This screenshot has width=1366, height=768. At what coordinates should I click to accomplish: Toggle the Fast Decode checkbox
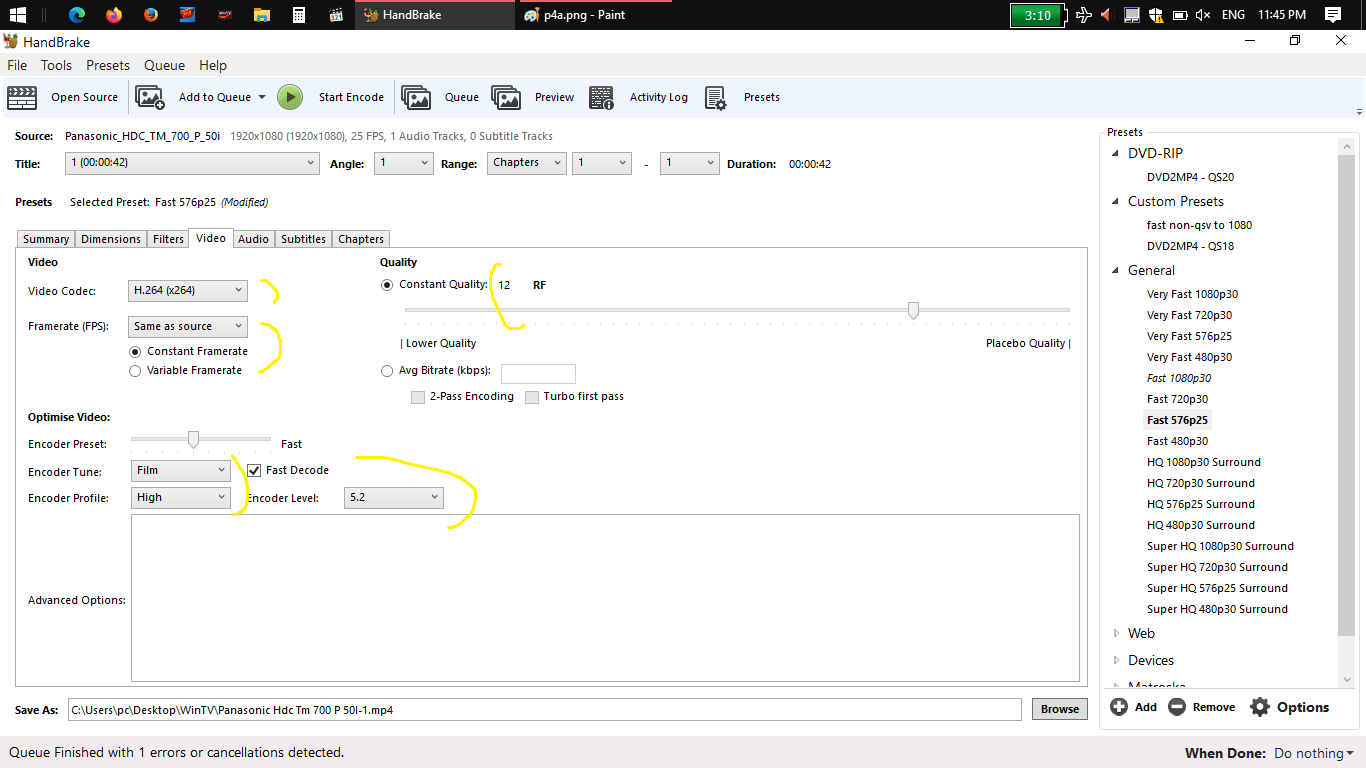coord(254,470)
